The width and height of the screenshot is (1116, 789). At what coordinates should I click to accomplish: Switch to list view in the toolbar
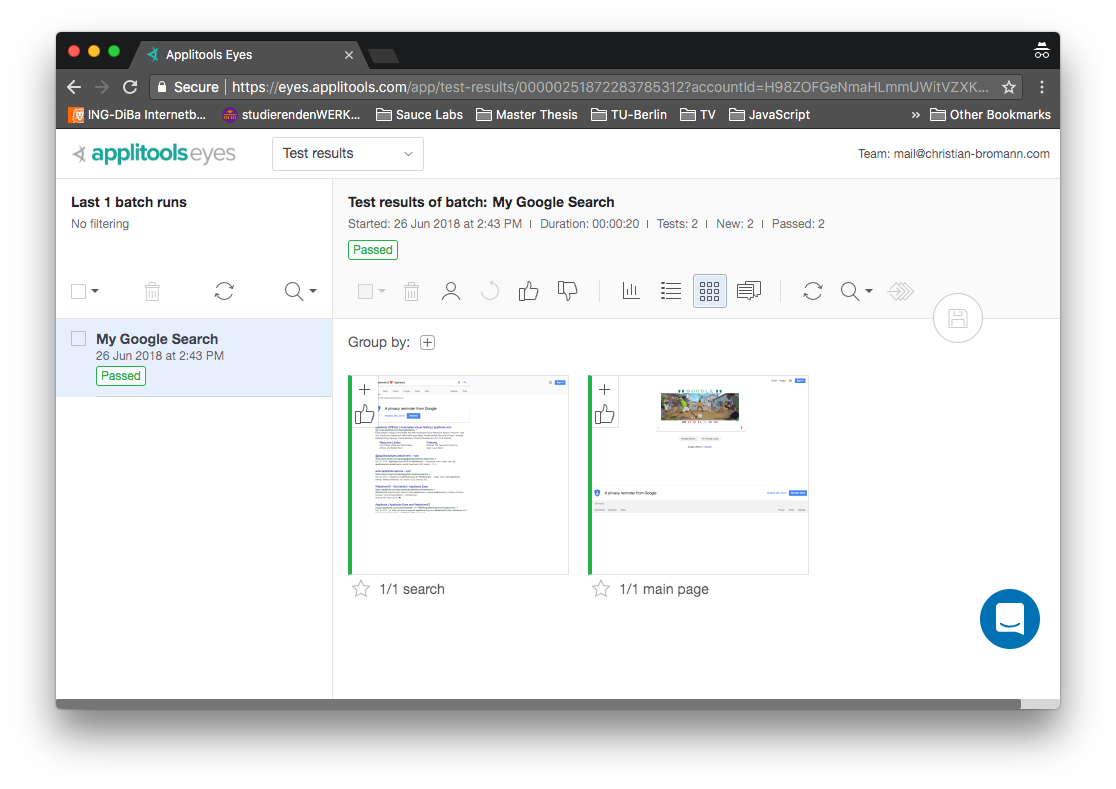pos(670,291)
